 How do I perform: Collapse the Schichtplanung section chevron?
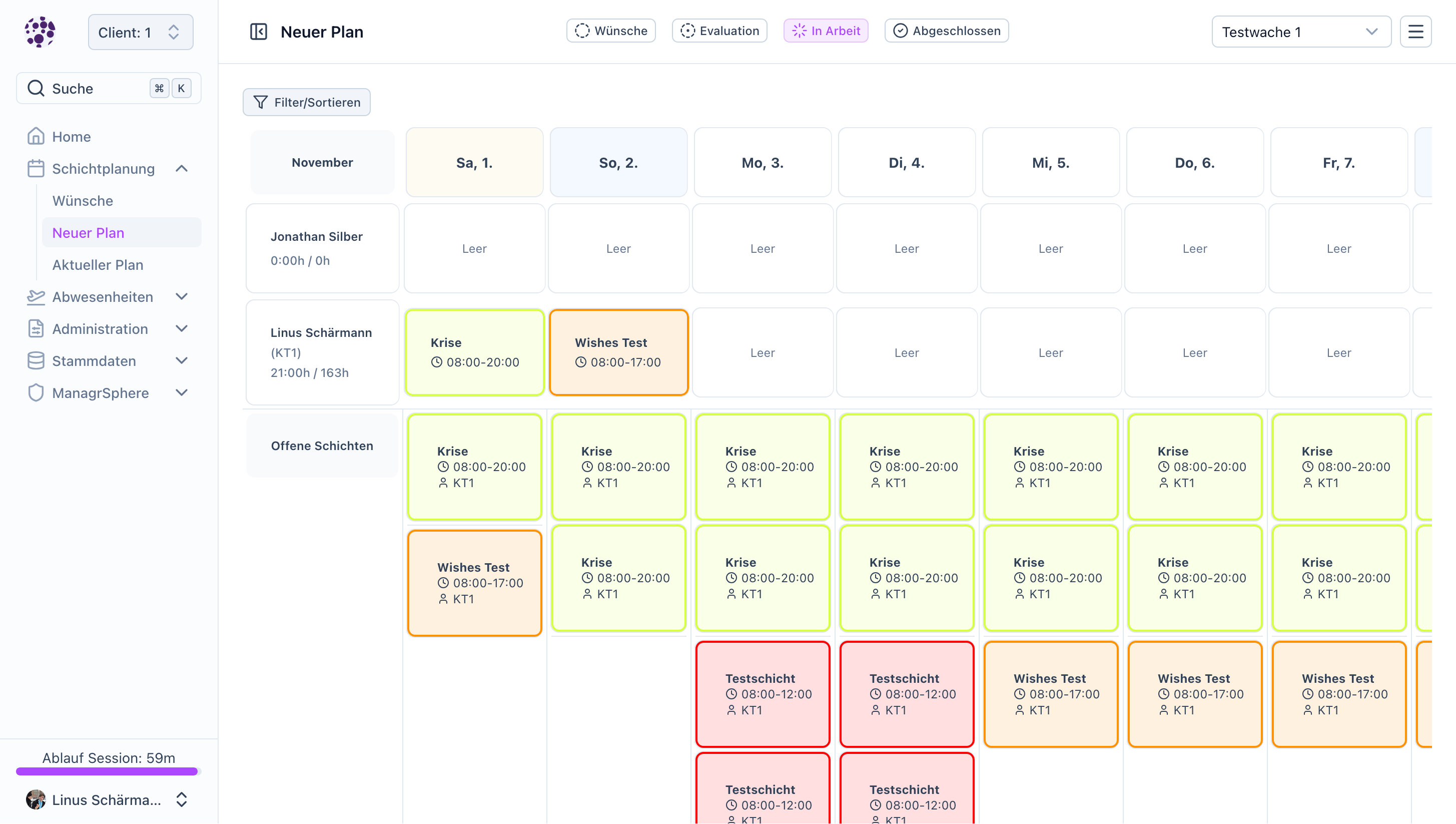[182, 169]
